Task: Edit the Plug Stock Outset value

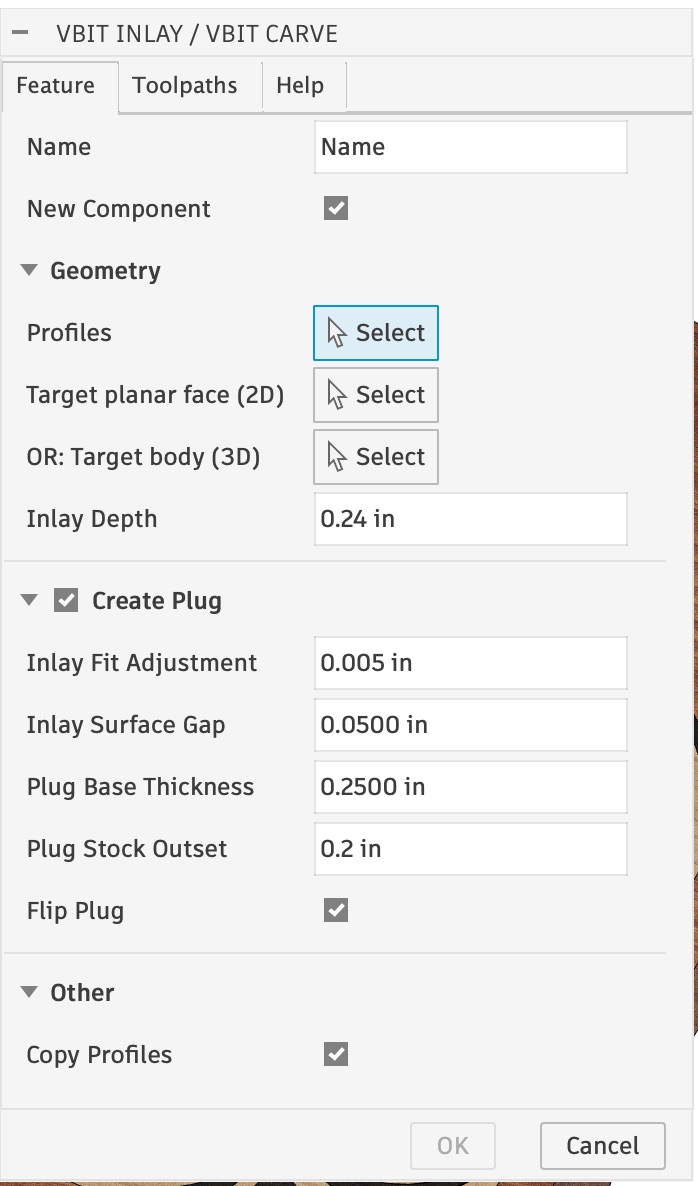Action: (470, 849)
